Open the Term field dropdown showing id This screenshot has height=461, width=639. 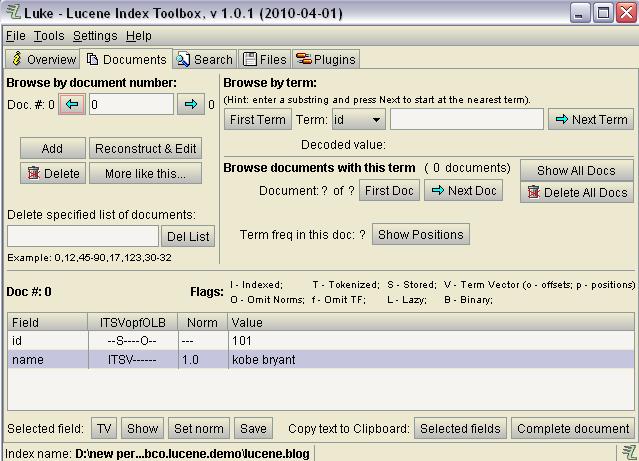359,119
